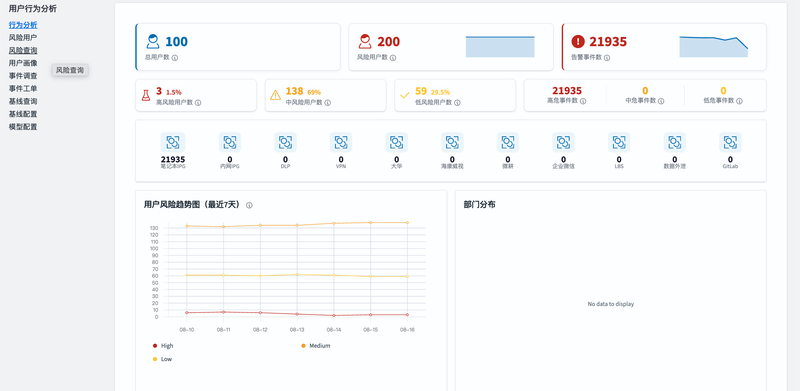This screenshot has width=800, height=391.
Task: Click info icon next to 高危事件数
Action: (583, 101)
